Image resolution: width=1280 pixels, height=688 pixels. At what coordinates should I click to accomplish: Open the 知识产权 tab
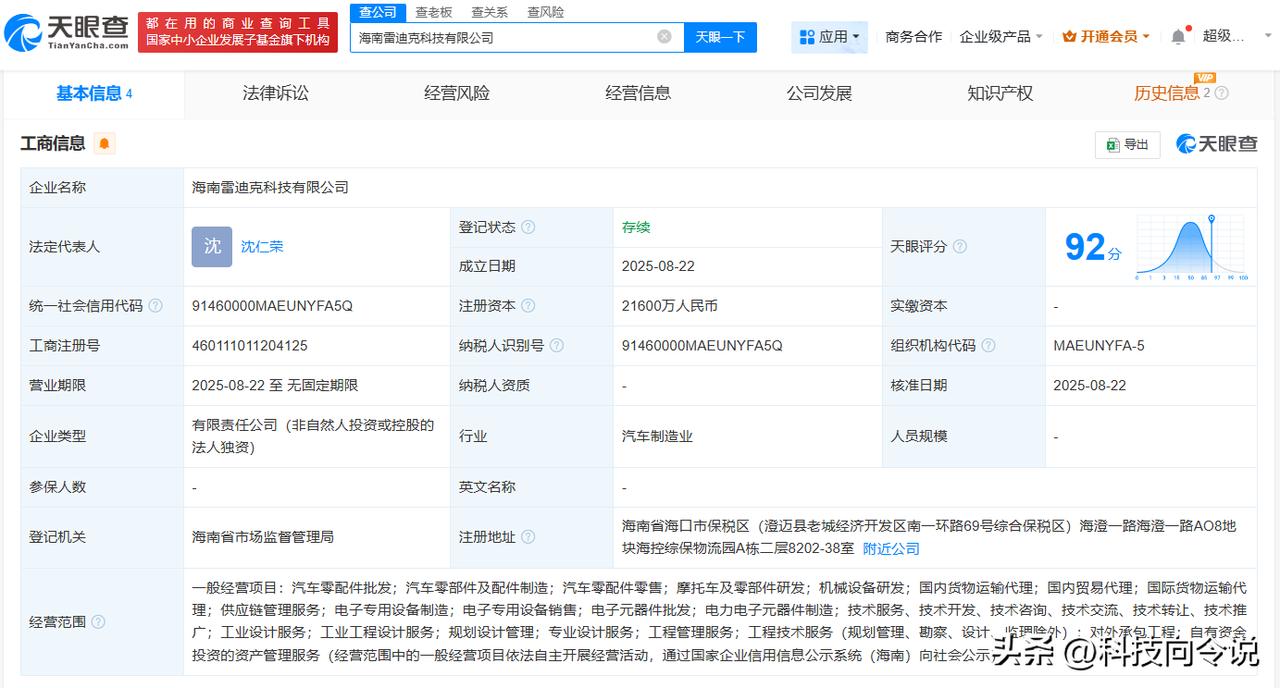coord(1000,93)
